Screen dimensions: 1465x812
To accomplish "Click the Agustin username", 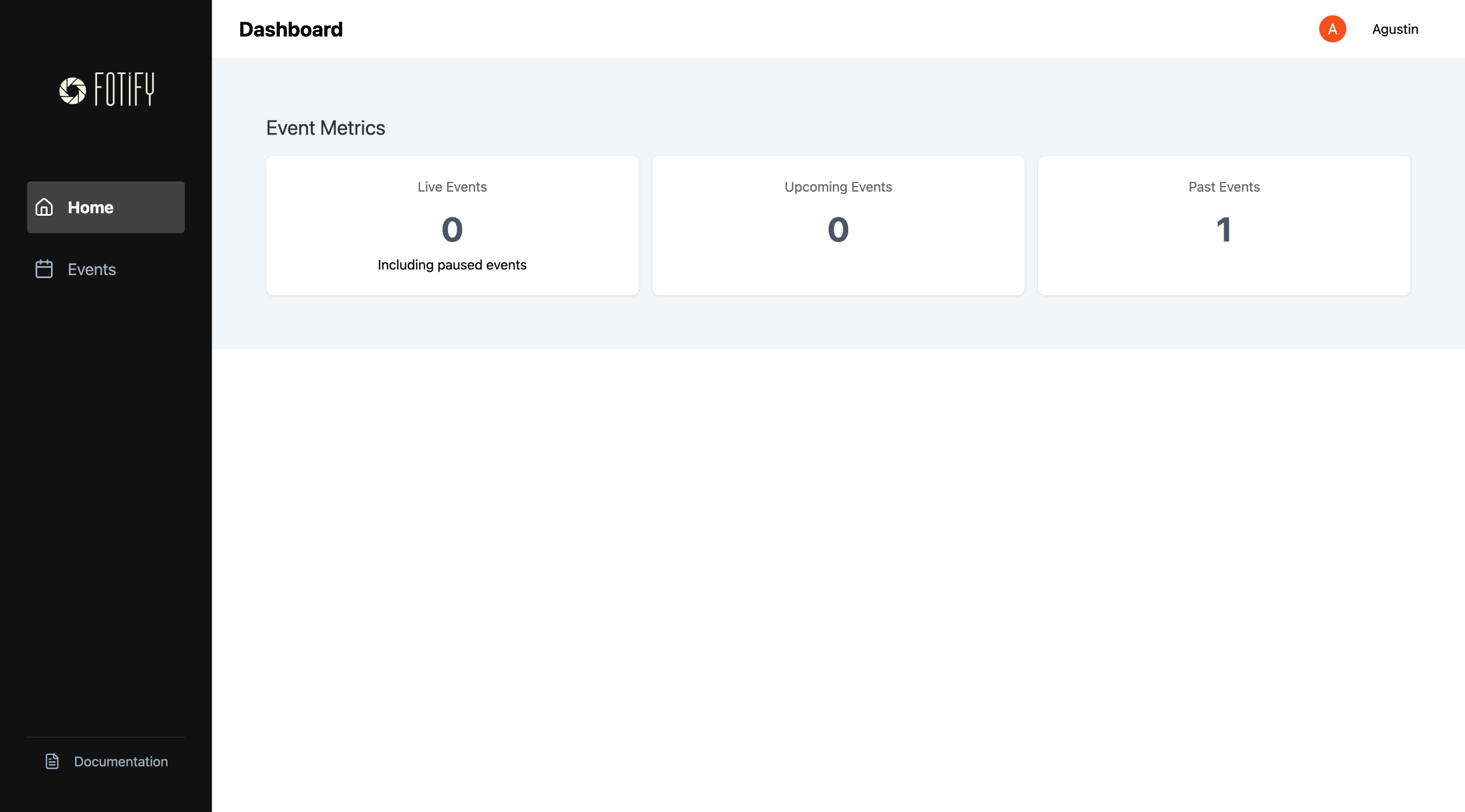I will (x=1395, y=29).
